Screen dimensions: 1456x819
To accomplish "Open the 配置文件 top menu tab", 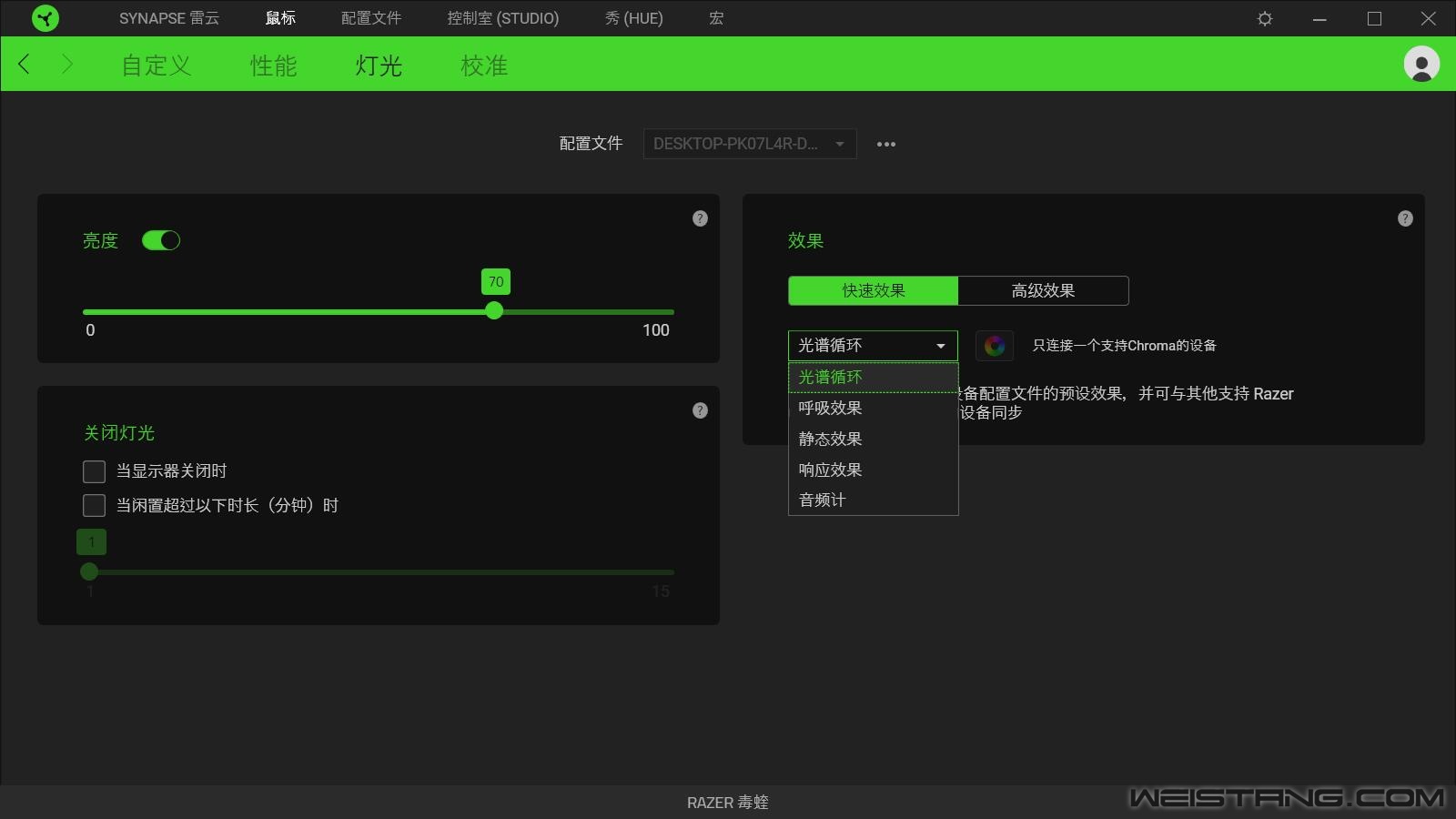I will (371, 18).
